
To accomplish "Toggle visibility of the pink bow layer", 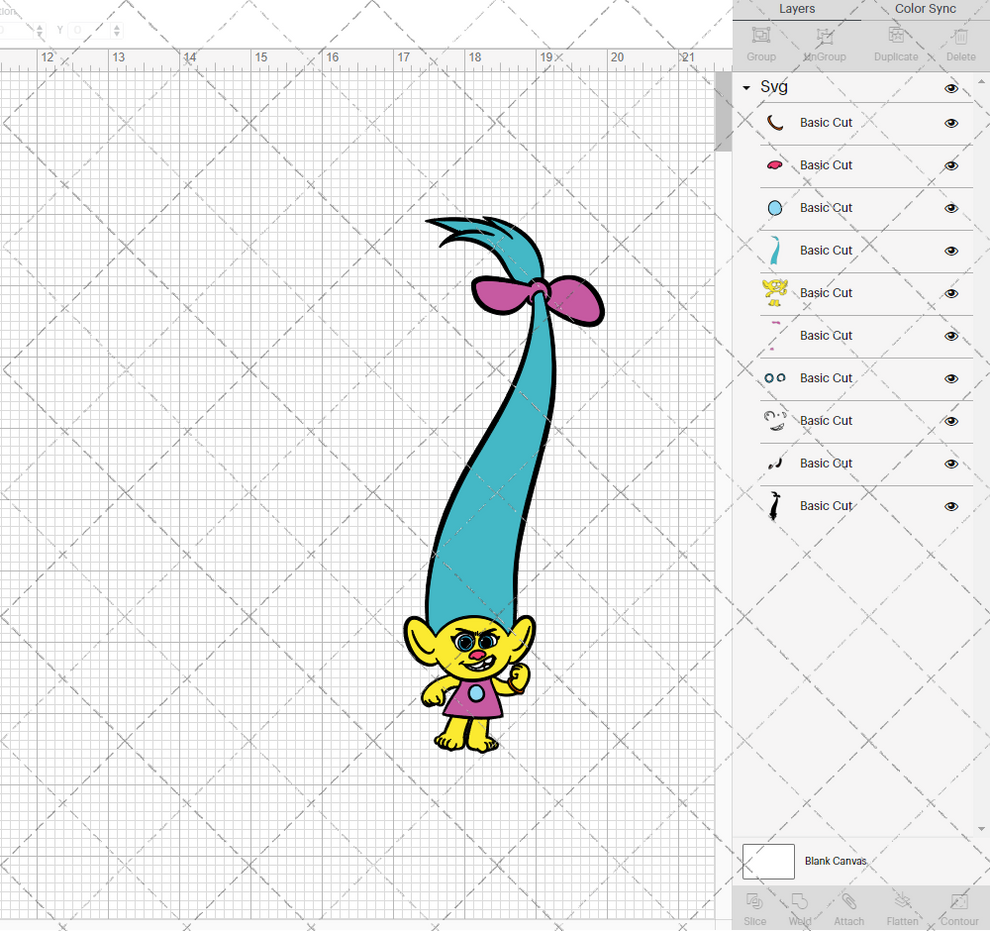I will [x=951, y=165].
